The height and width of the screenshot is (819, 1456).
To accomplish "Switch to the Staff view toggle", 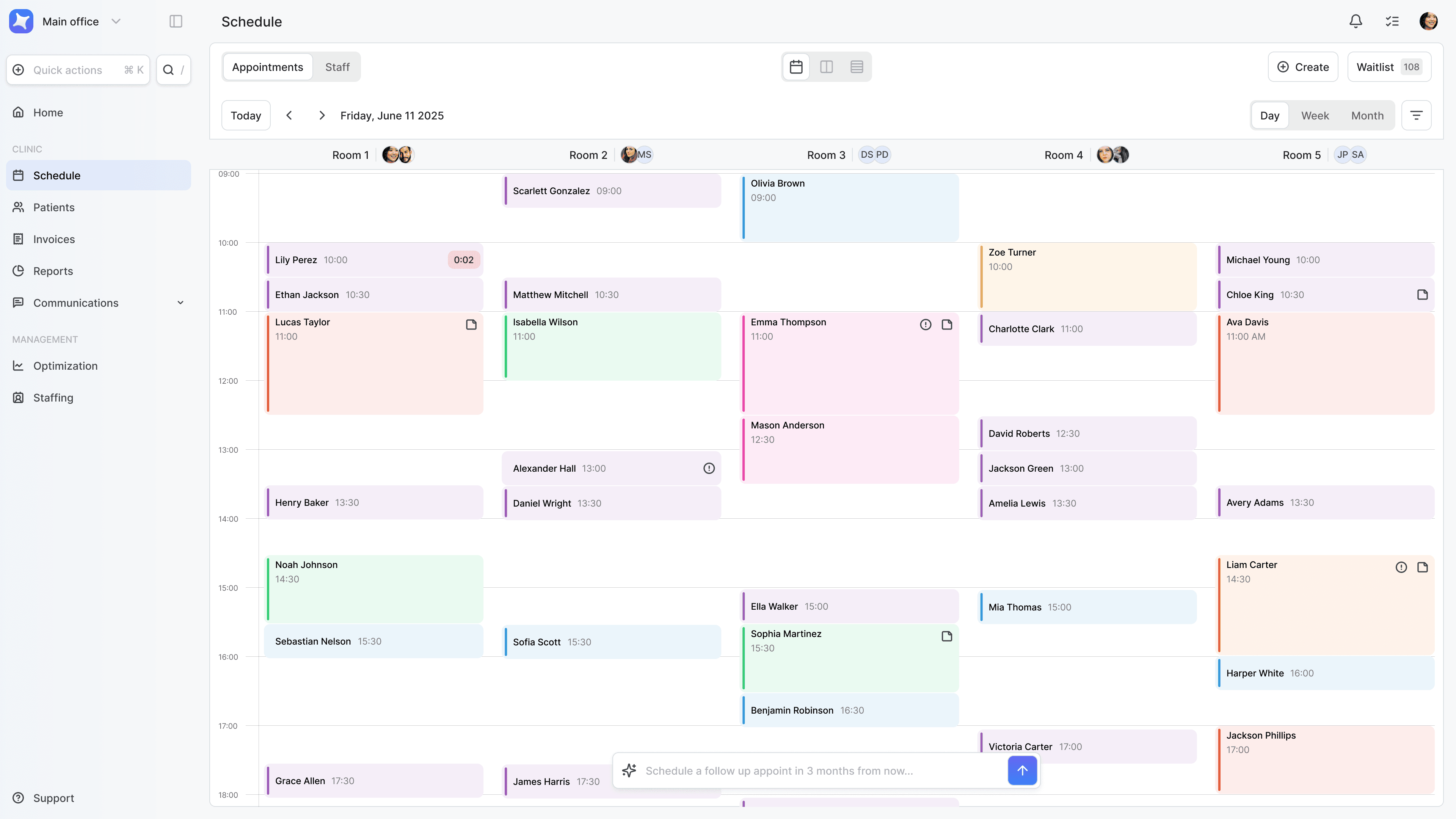I will tap(337, 67).
